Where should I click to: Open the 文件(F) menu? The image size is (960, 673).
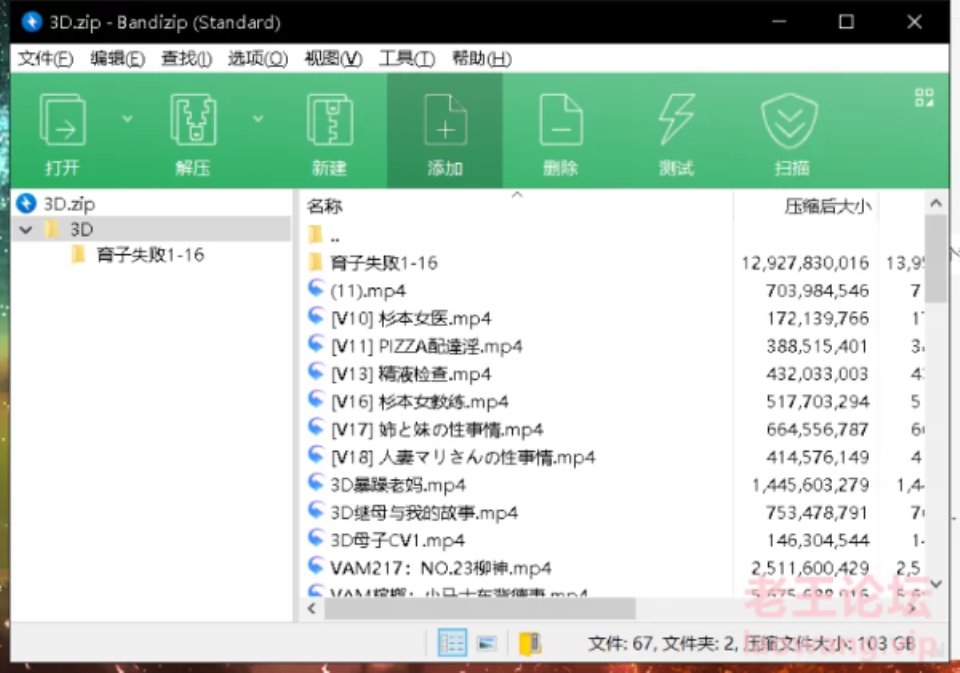pyautogui.click(x=45, y=59)
